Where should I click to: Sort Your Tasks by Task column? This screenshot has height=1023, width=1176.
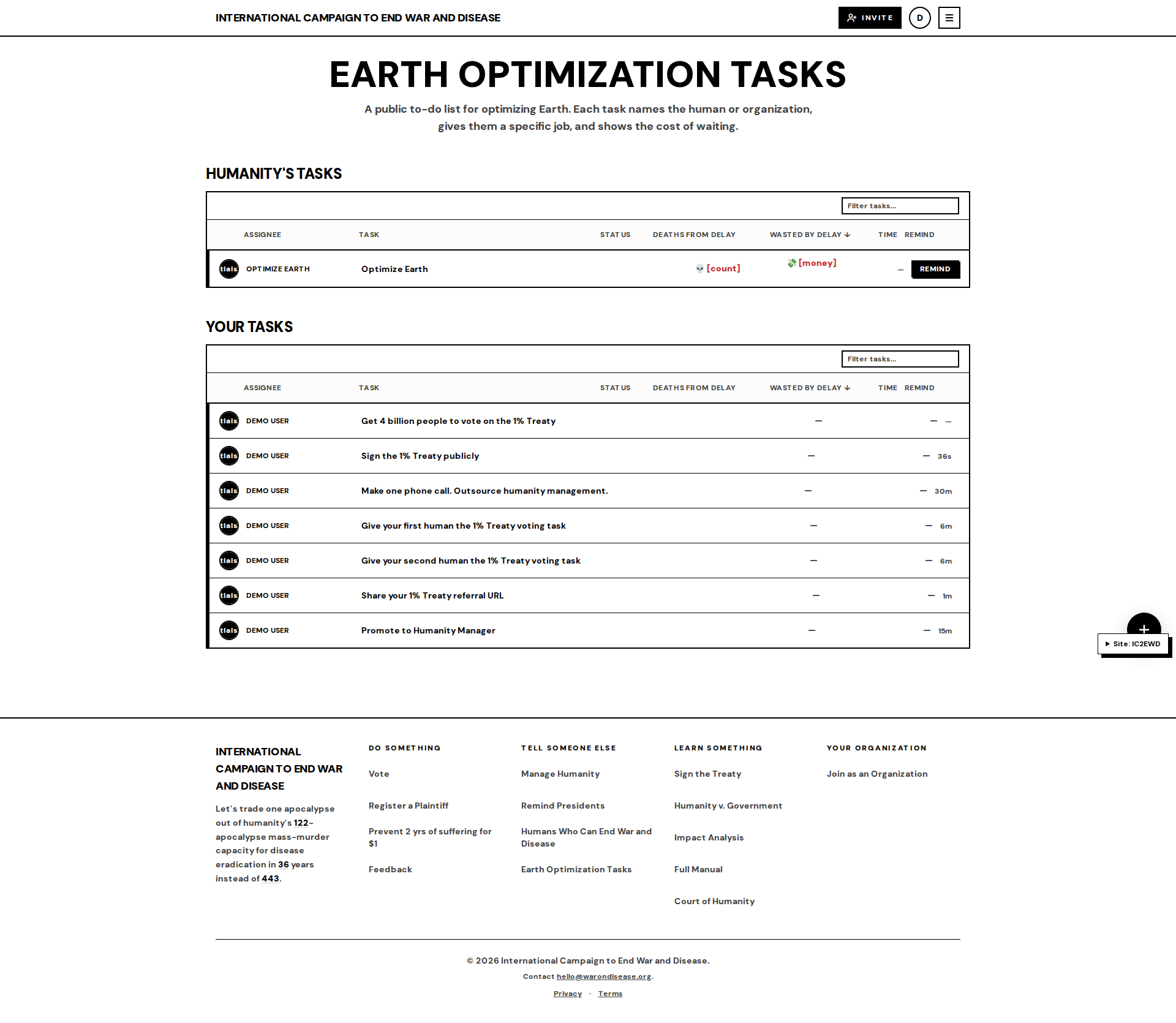tap(369, 388)
